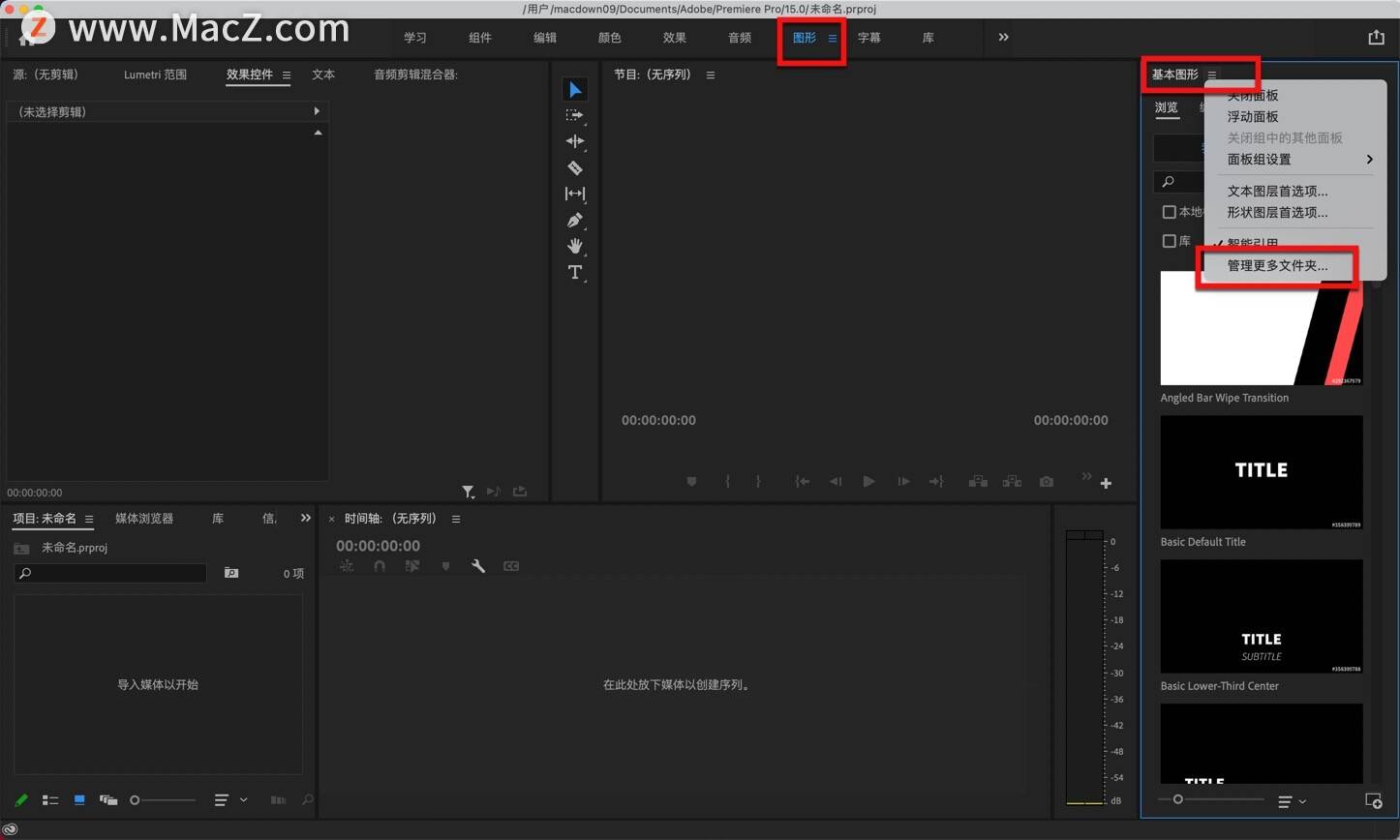Open the 图形 workspace menu icon

click(x=832, y=39)
